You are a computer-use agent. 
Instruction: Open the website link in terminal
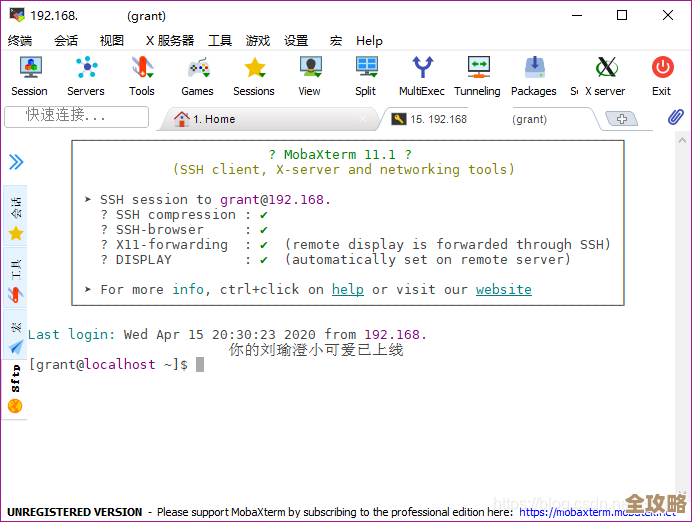click(503, 289)
